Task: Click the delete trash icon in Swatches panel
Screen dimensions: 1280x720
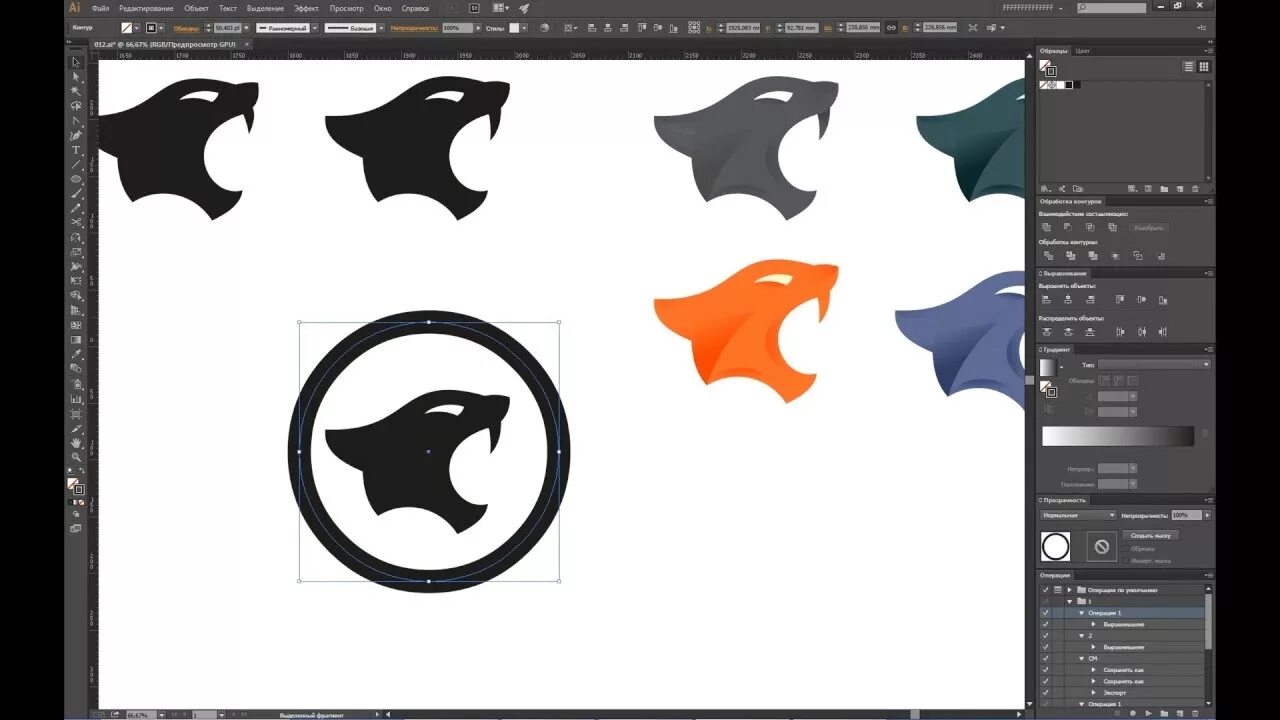Action: [x=1194, y=188]
